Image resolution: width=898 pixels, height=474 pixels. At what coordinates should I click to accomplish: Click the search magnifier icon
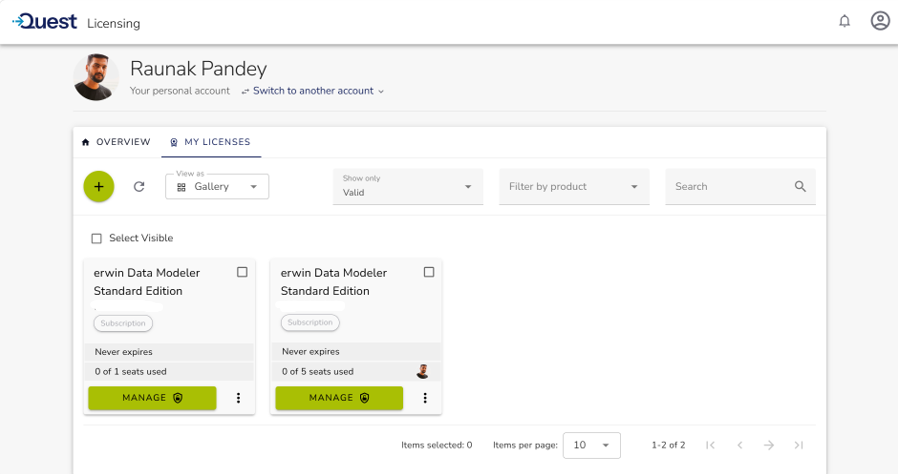pos(800,187)
